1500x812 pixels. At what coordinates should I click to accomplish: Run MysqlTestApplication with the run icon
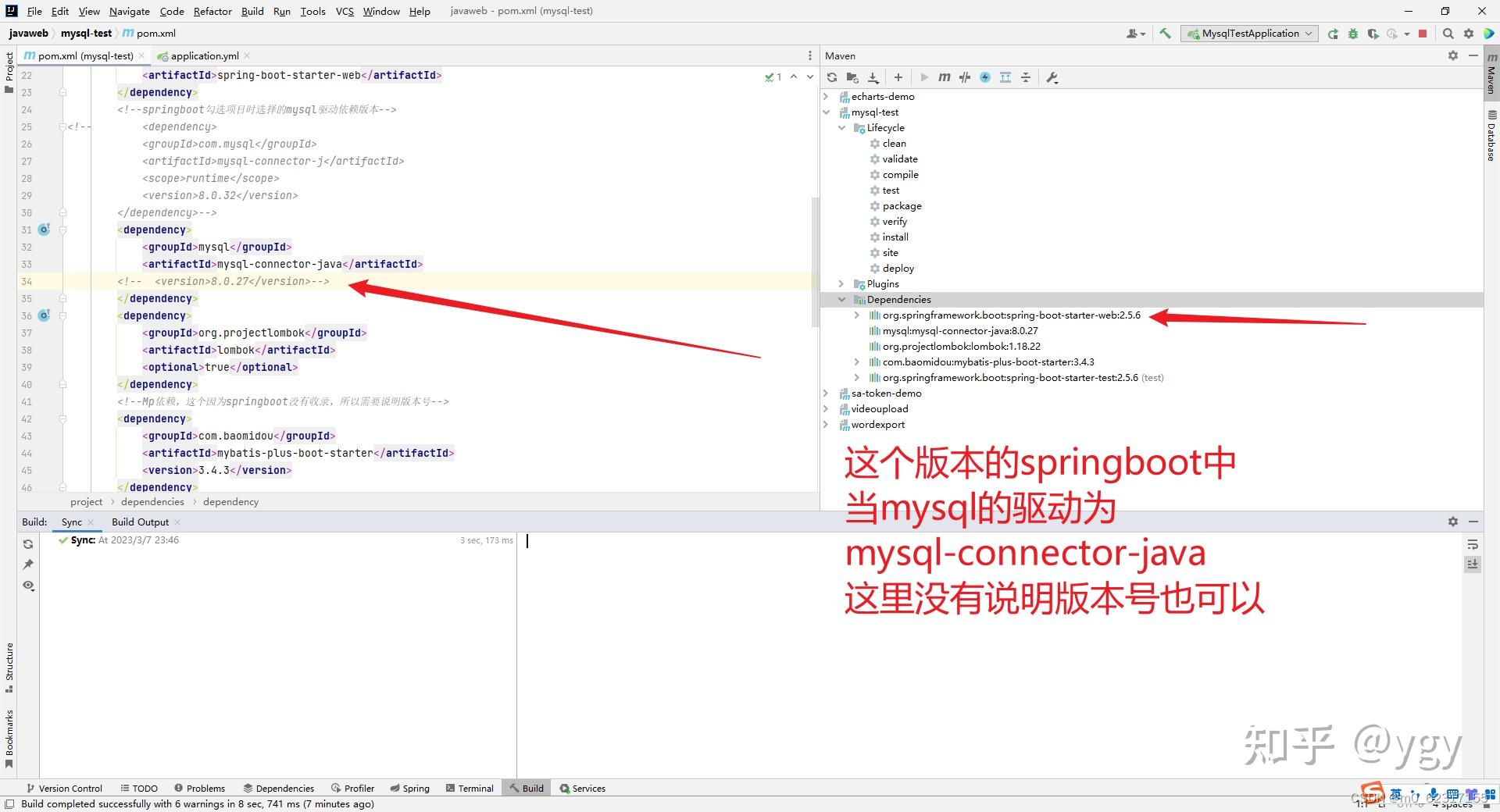[1333, 33]
